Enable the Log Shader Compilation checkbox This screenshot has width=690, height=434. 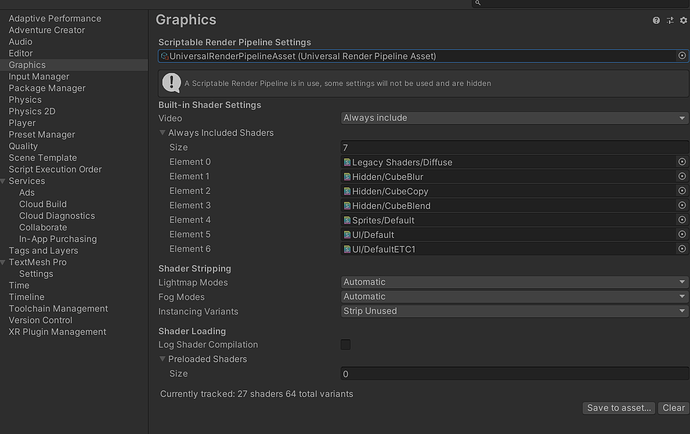(x=346, y=345)
